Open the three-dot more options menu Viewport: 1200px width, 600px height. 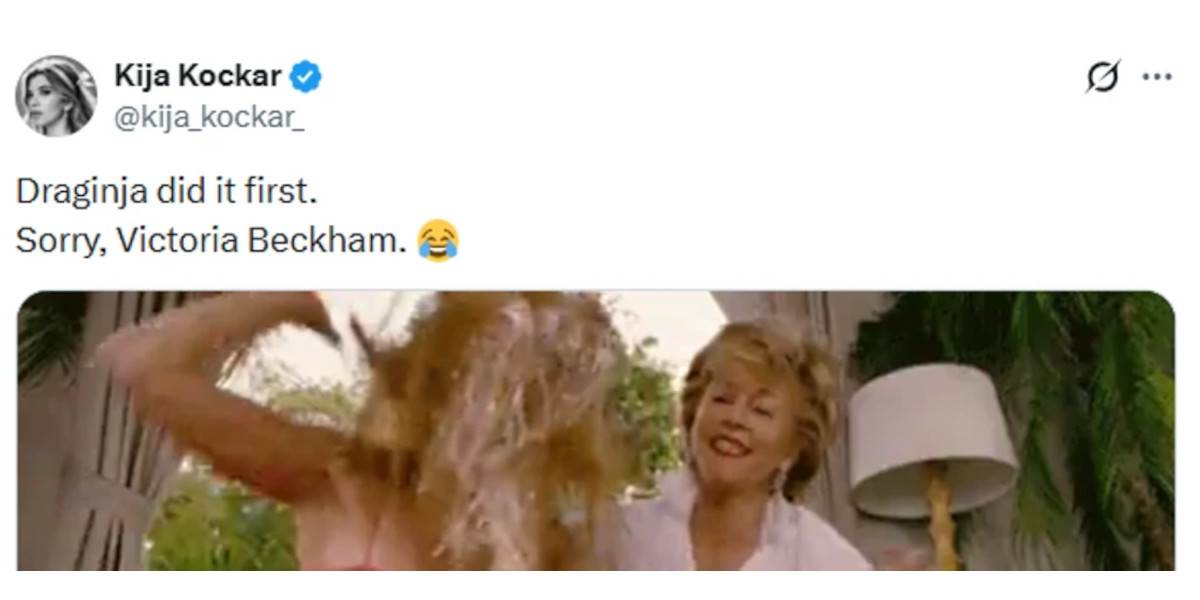pyautogui.click(x=1157, y=78)
